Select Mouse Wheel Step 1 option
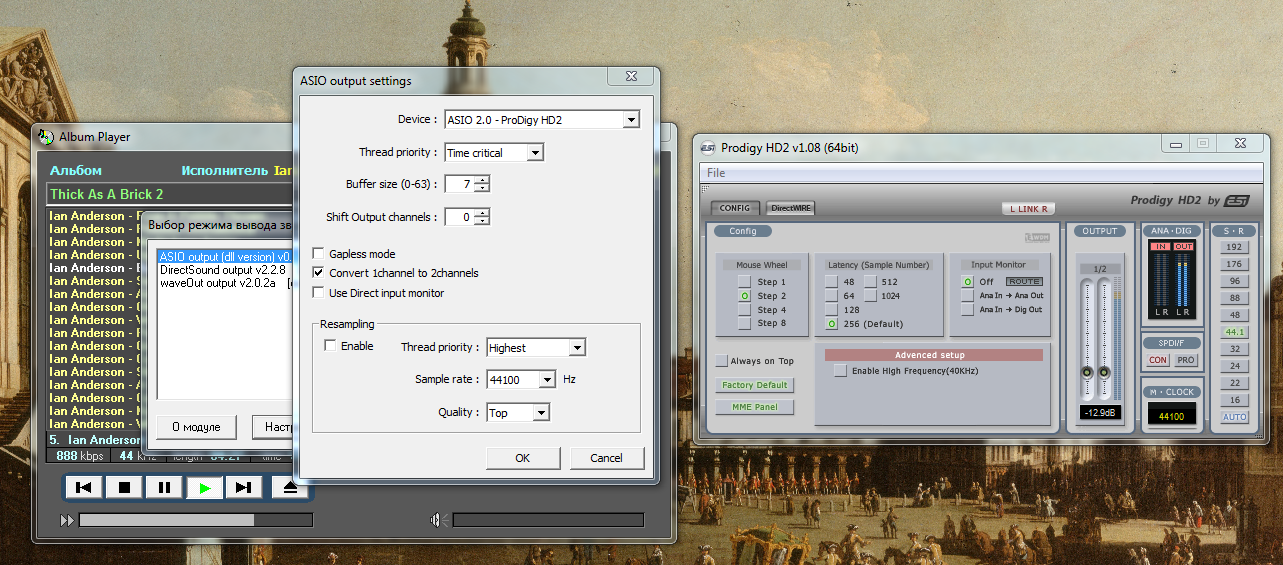Screen dimensions: 1283x565 [x=744, y=282]
